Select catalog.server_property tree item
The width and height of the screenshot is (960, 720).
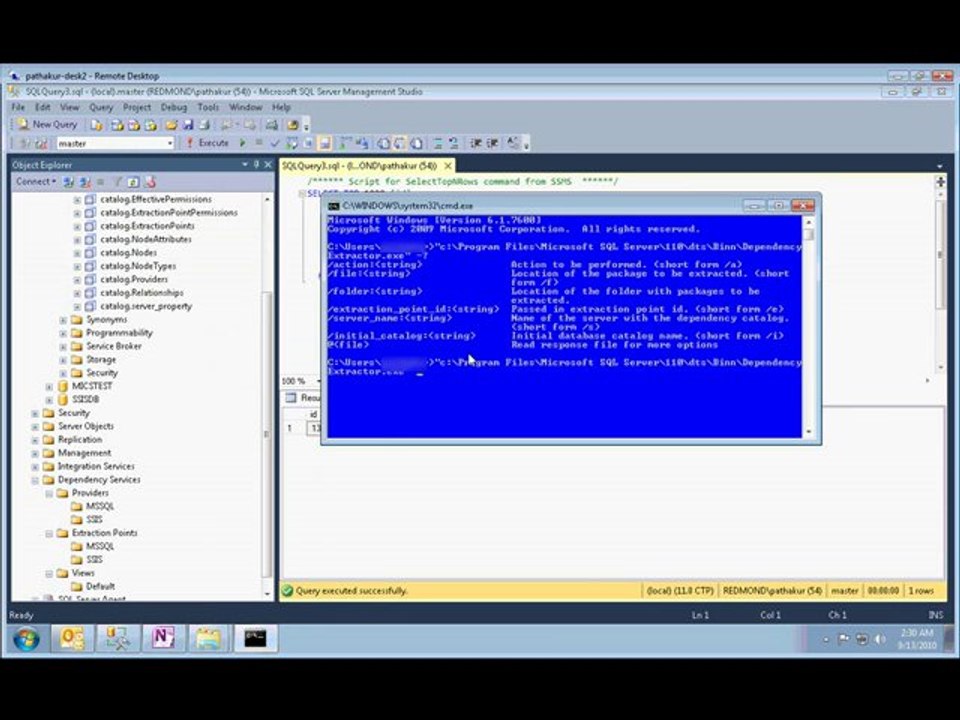coord(146,306)
